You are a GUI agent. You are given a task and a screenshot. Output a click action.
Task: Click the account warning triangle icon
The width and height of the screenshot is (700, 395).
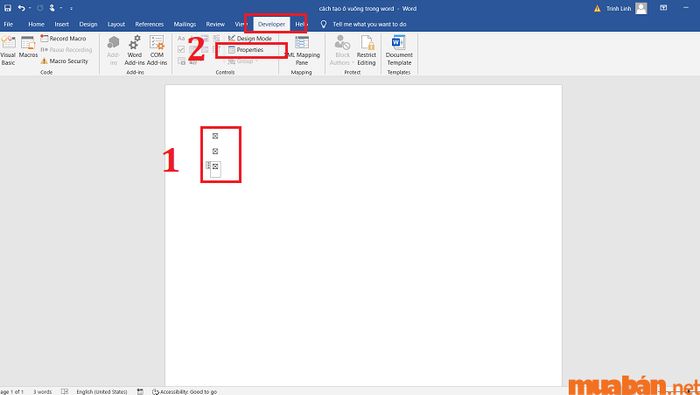[597, 8]
